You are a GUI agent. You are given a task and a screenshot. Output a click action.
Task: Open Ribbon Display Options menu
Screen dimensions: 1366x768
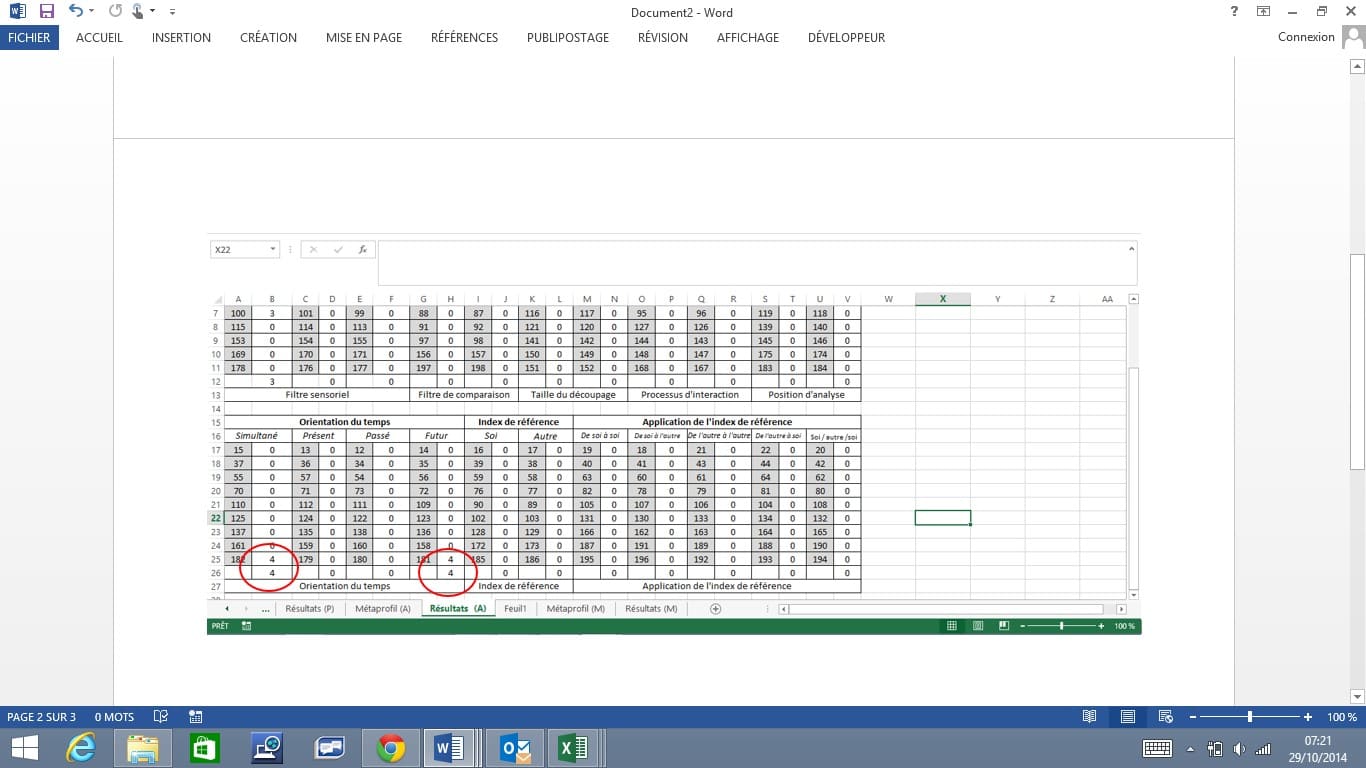pyautogui.click(x=1263, y=12)
